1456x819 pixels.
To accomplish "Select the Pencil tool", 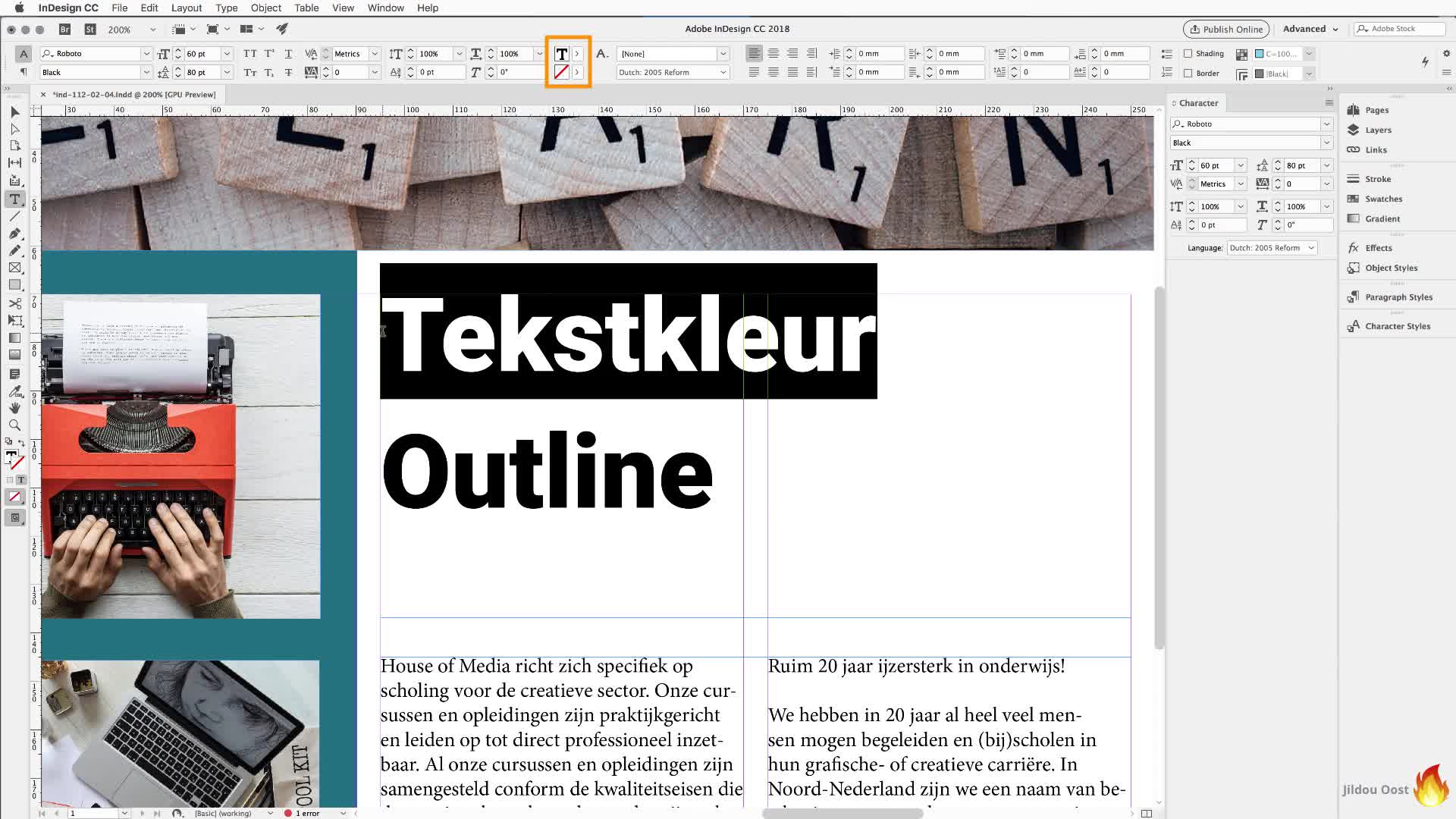I will point(14,250).
